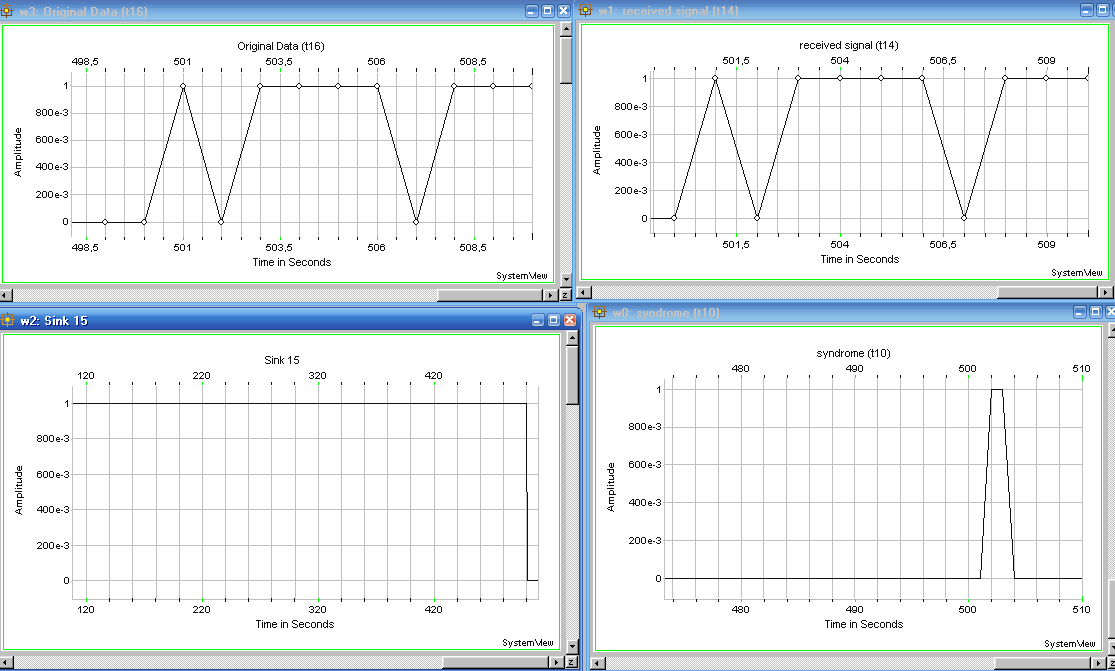The width and height of the screenshot is (1115, 671).
Task: Click the w2 Sink 15 window icon
Action: pos(7,321)
